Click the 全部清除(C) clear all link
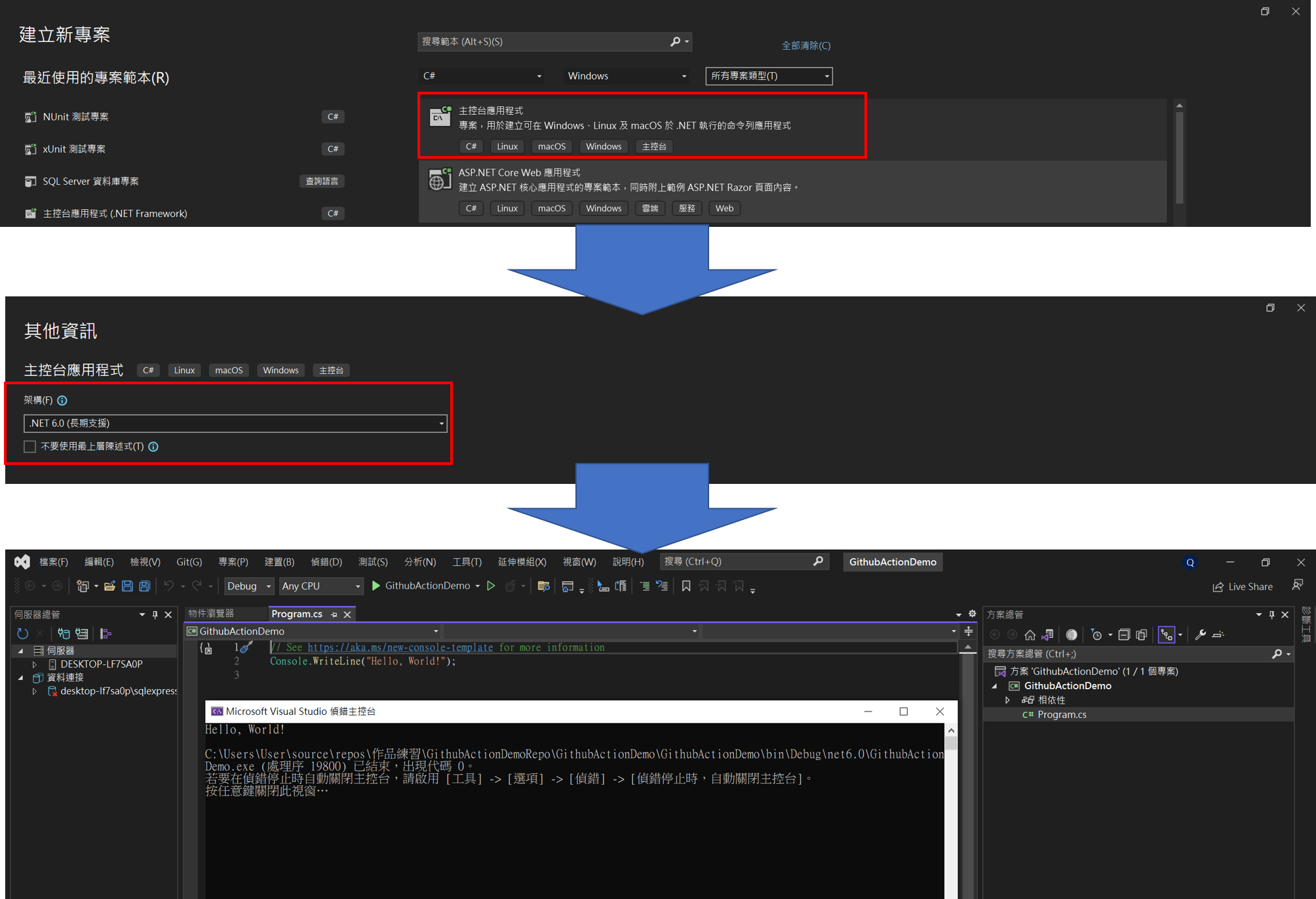This screenshot has width=1316, height=899. click(805, 45)
